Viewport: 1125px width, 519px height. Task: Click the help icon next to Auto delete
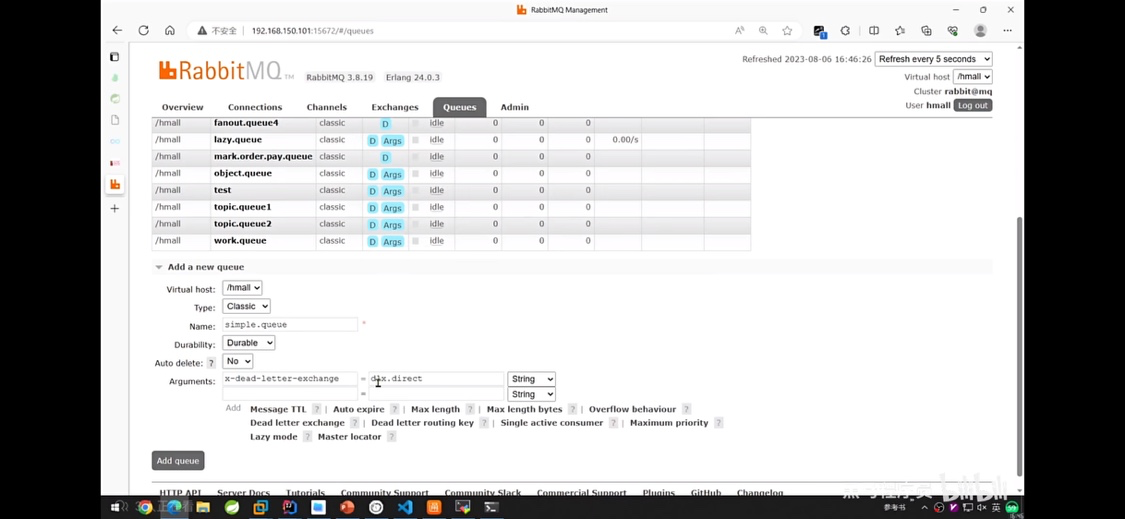211,363
